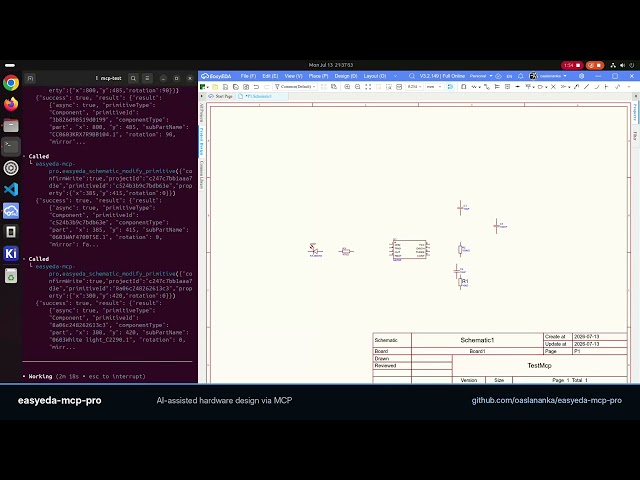The height and width of the screenshot is (480, 640).
Task: Launch Firefox from the dock
Action: [x=11, y=104]
